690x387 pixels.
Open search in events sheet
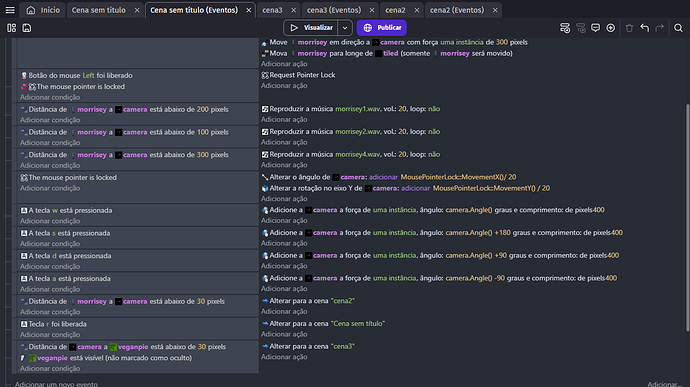(x=678, y=28)
